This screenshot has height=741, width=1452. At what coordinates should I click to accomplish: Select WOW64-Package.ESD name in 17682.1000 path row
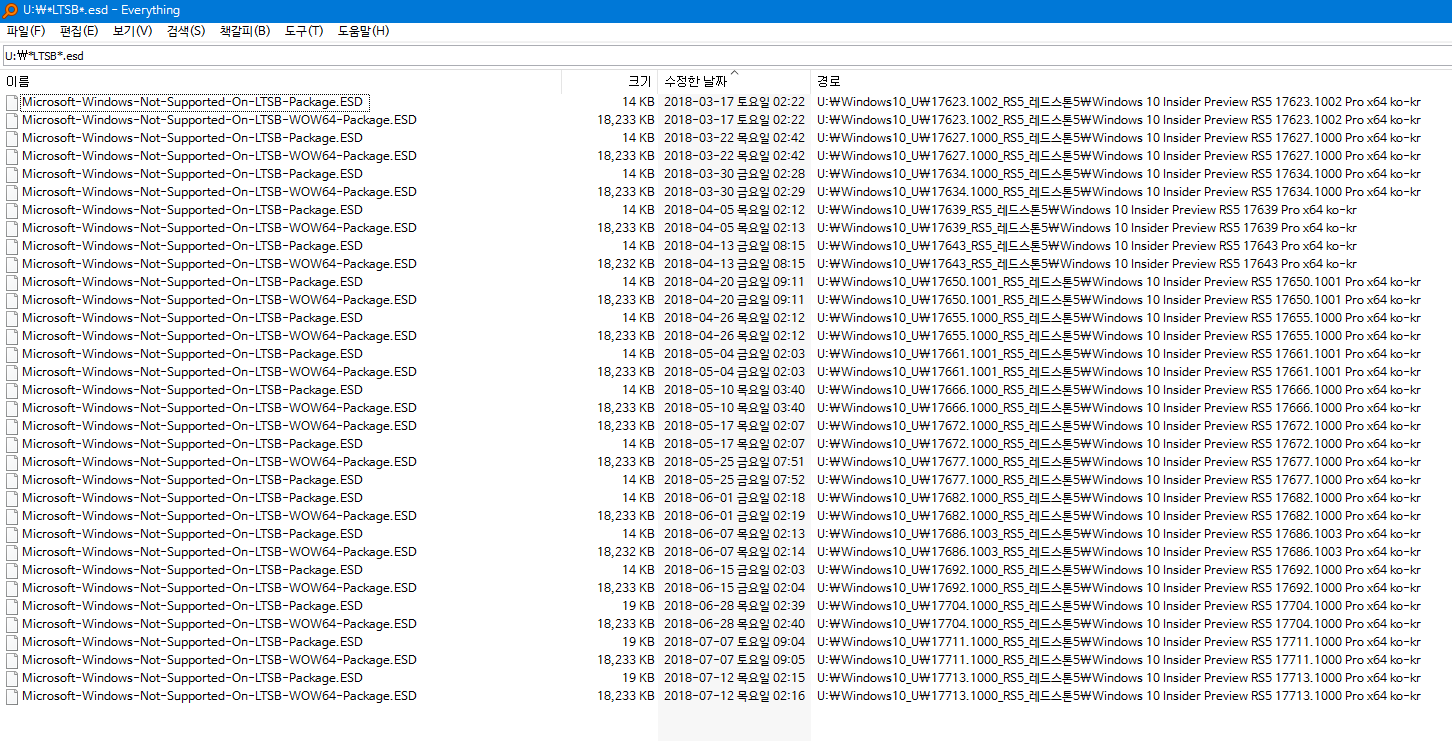tap(219, 516)
